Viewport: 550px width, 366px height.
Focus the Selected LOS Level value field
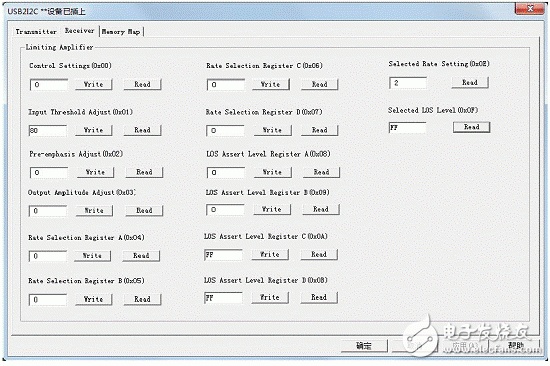click(x=408, y=127)
